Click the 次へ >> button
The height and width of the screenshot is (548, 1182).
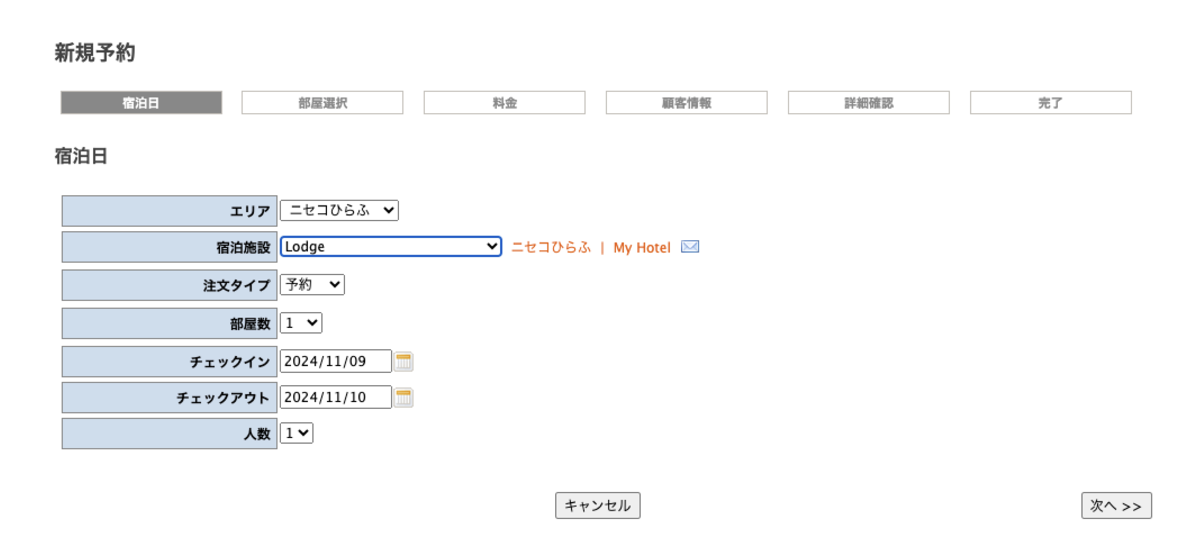coord(1116,506)
